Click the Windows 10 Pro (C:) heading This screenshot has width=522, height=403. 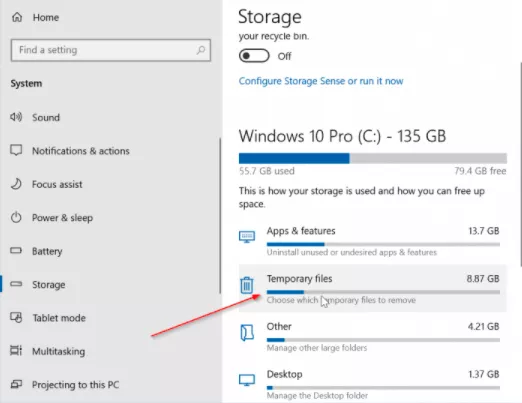[342, 136]
